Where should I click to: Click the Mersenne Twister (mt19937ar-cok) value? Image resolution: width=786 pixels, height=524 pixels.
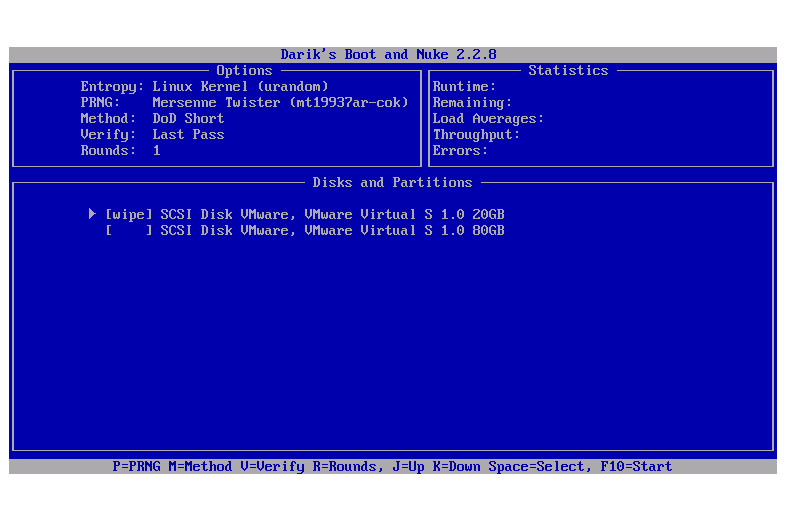click(x=280, y=102)
